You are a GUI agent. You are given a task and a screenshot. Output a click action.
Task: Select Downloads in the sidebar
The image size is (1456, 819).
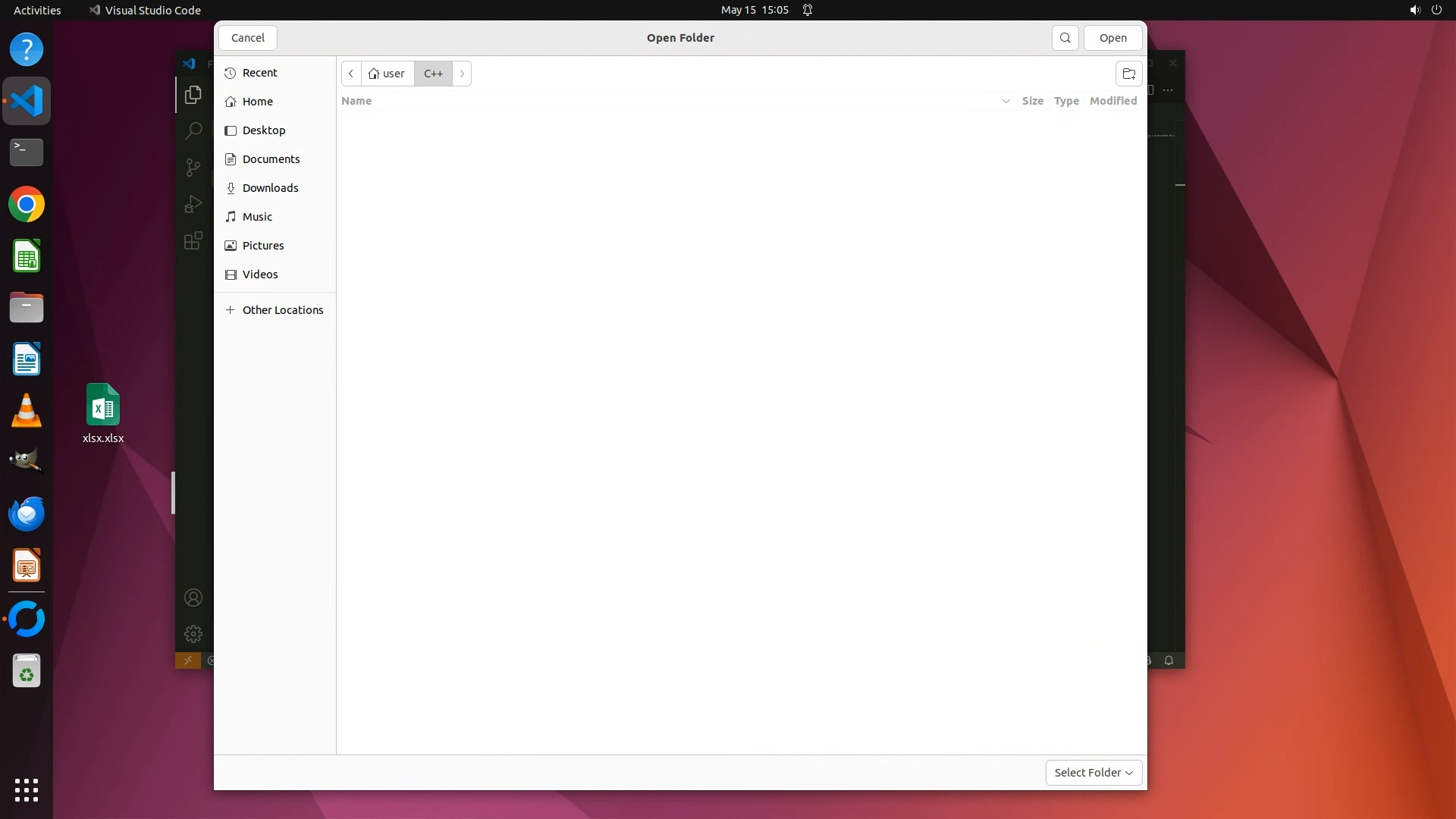(270, 188)
